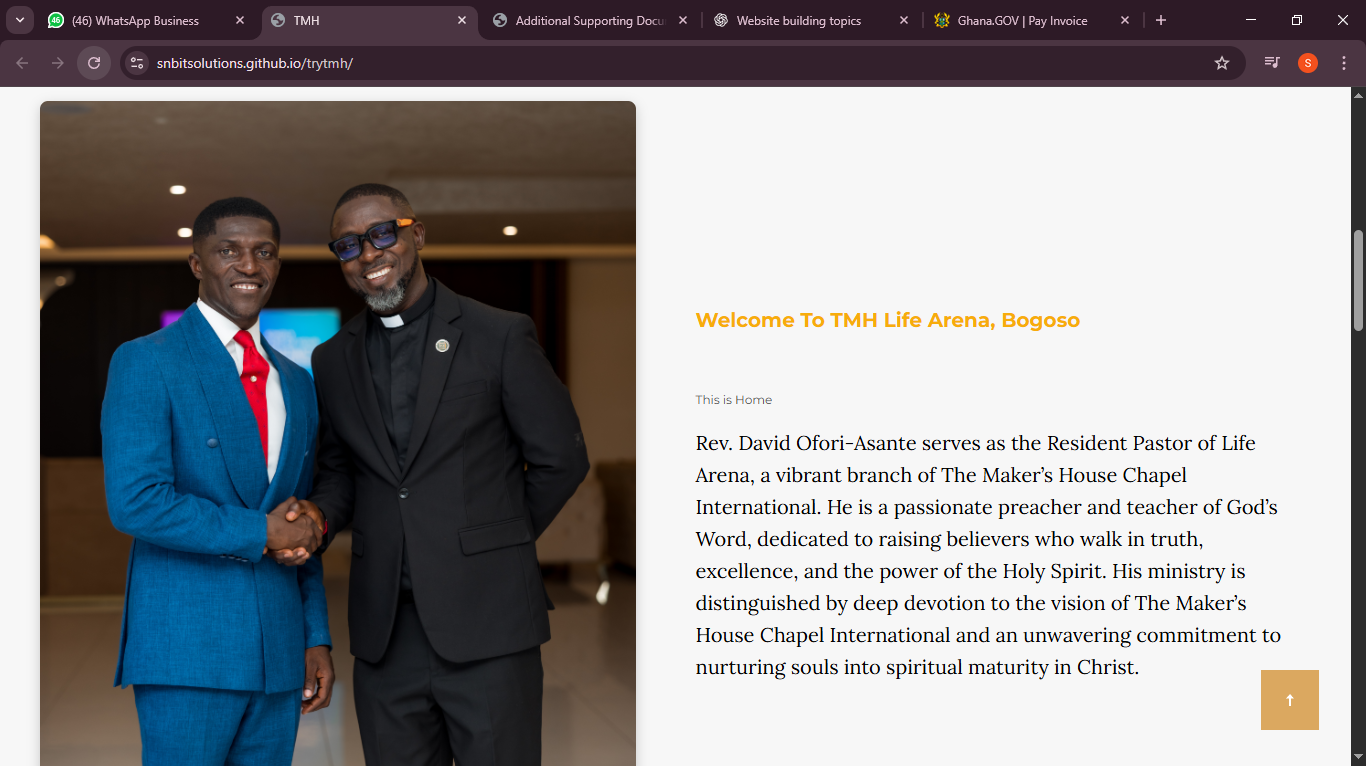Viewport: 1366px width, 766px height.
Task: Open Chrome three-dot menu
Action: [1343, 63]
